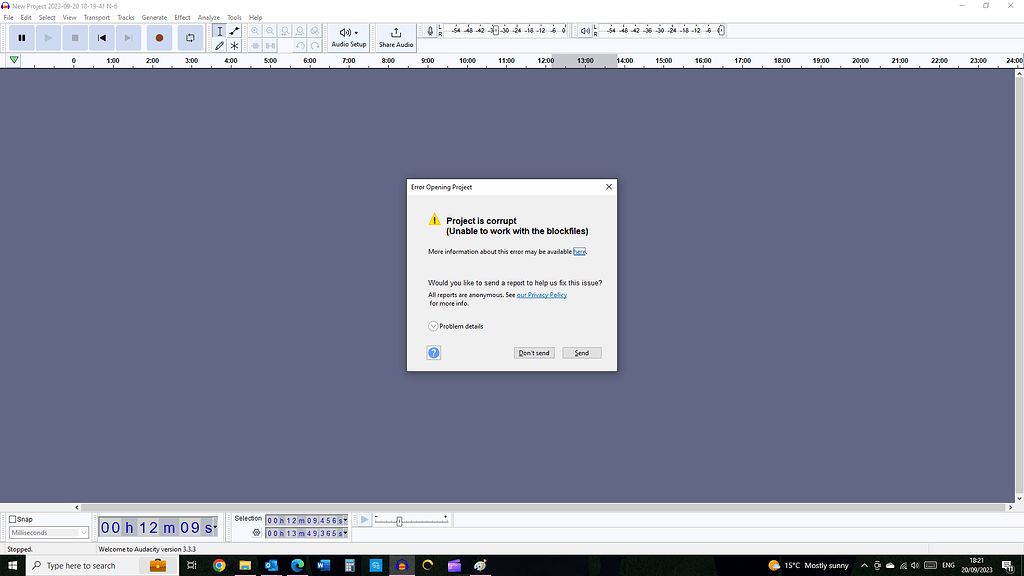Image resolution: width=1024 pixels, height=576 pixels.
Task: Open the Privacy Policy link
Action: pyautogui.click(x=542, y=294)
